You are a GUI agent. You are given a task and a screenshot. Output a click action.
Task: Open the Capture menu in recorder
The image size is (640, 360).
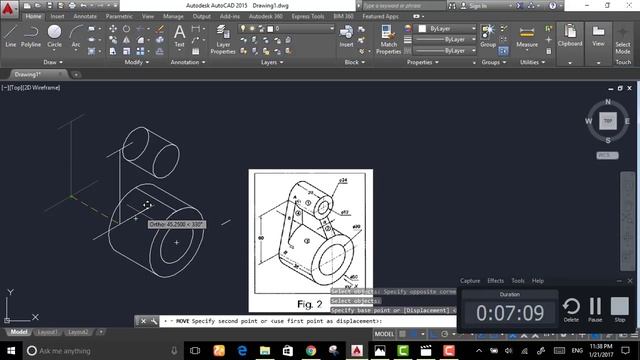[470, 281]
